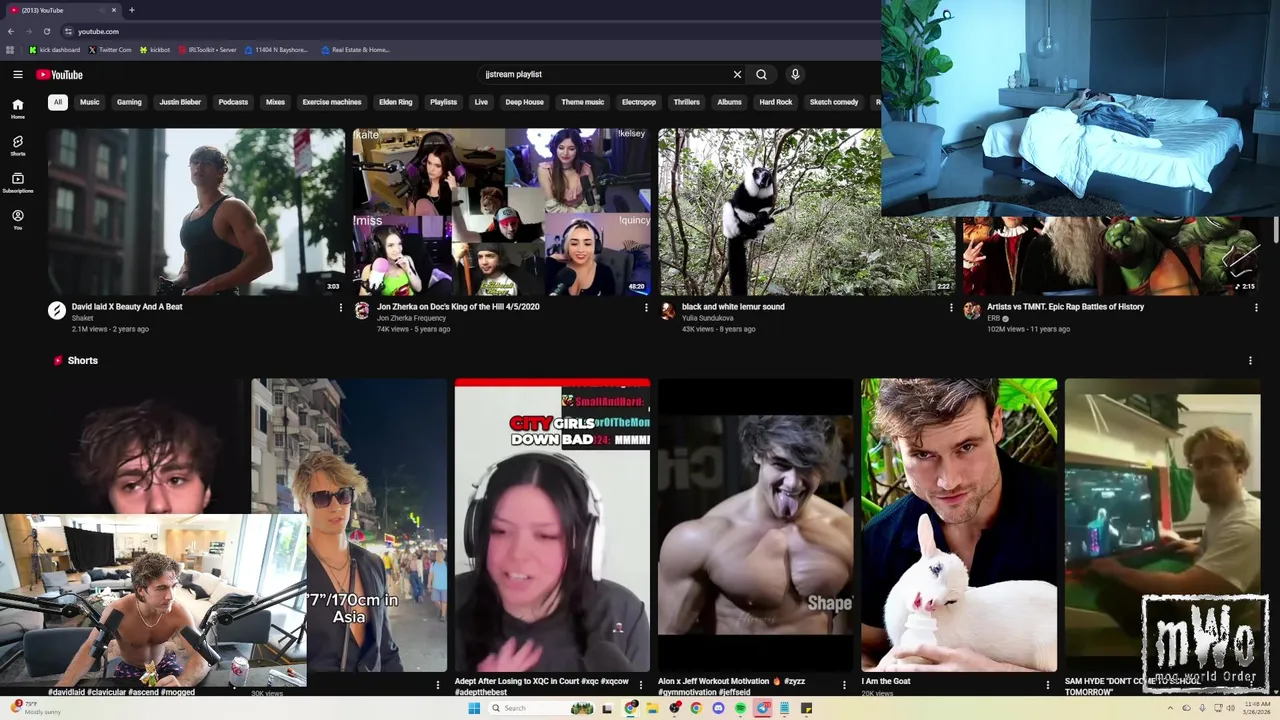
Task: Select the All filter chip
Action: [58, 102]
